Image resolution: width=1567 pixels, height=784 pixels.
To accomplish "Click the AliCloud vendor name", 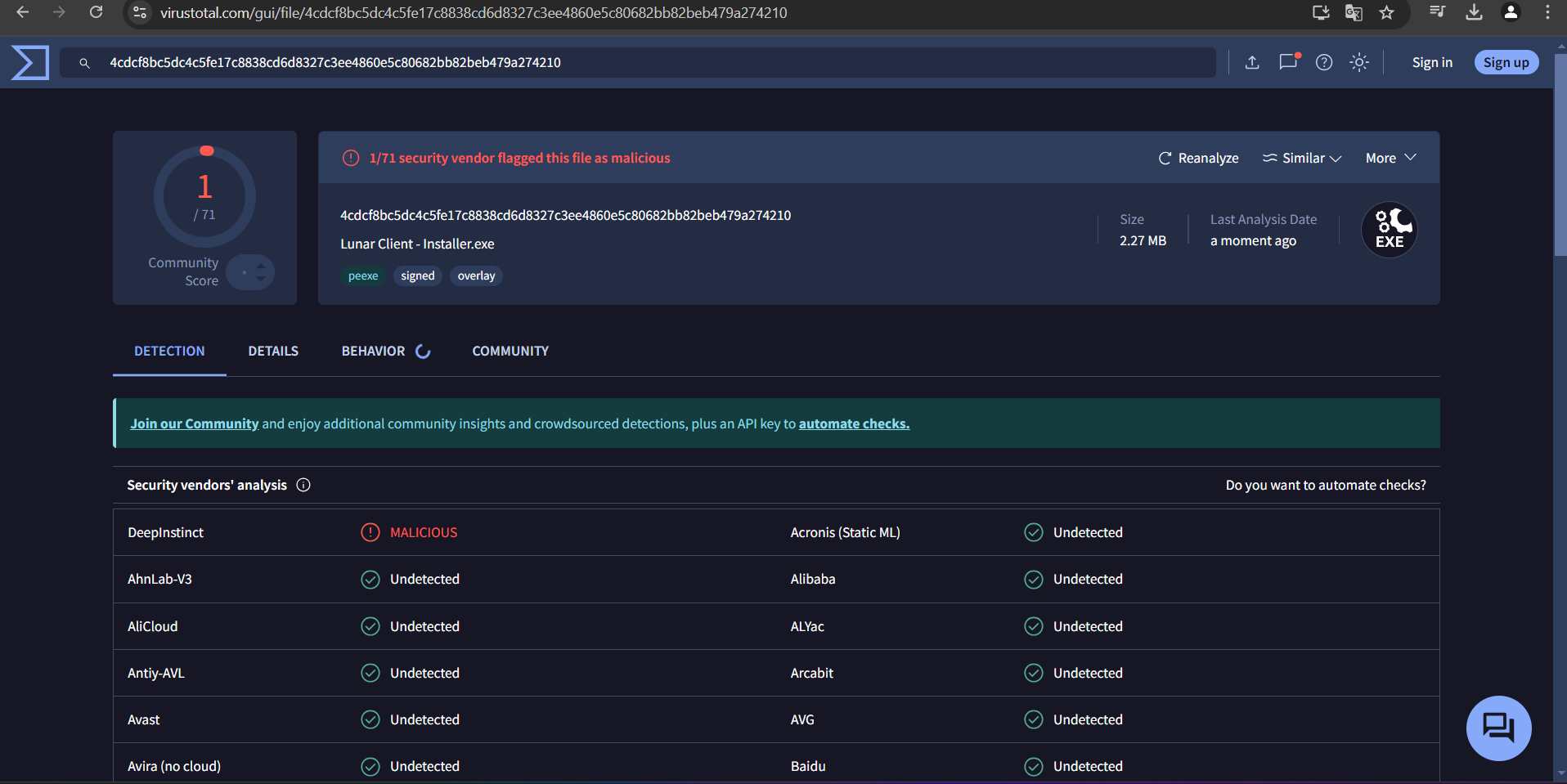I will click(x=153, y=626).
